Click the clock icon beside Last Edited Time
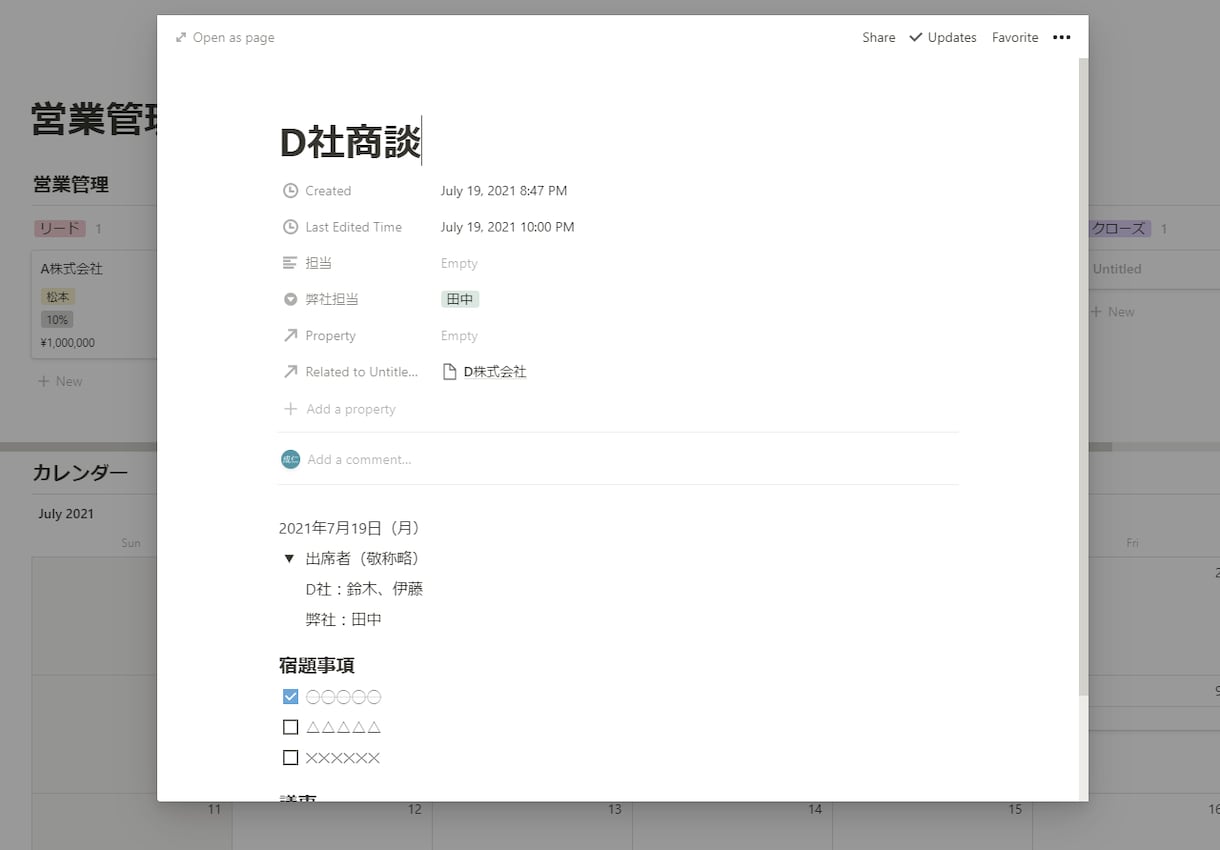The width and height of the screenshot is (1220, 850). point(290,227)
